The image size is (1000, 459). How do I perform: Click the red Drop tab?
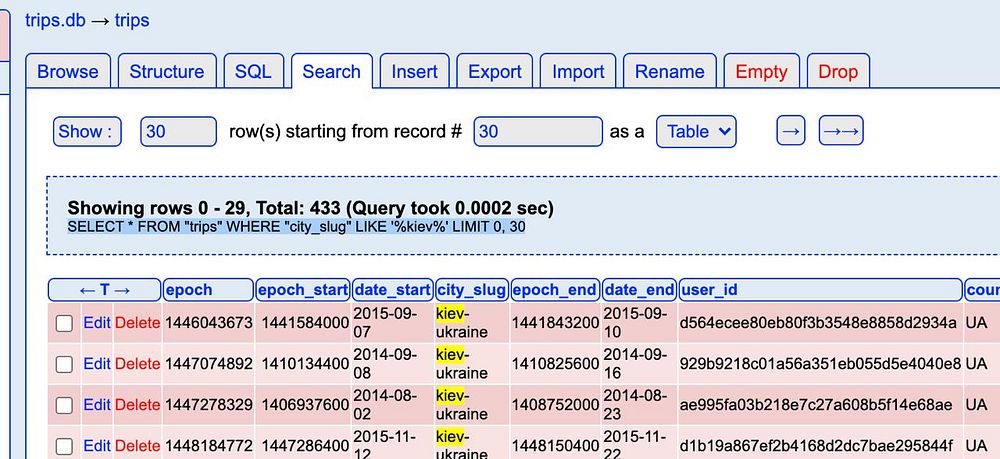coord(838,71)
